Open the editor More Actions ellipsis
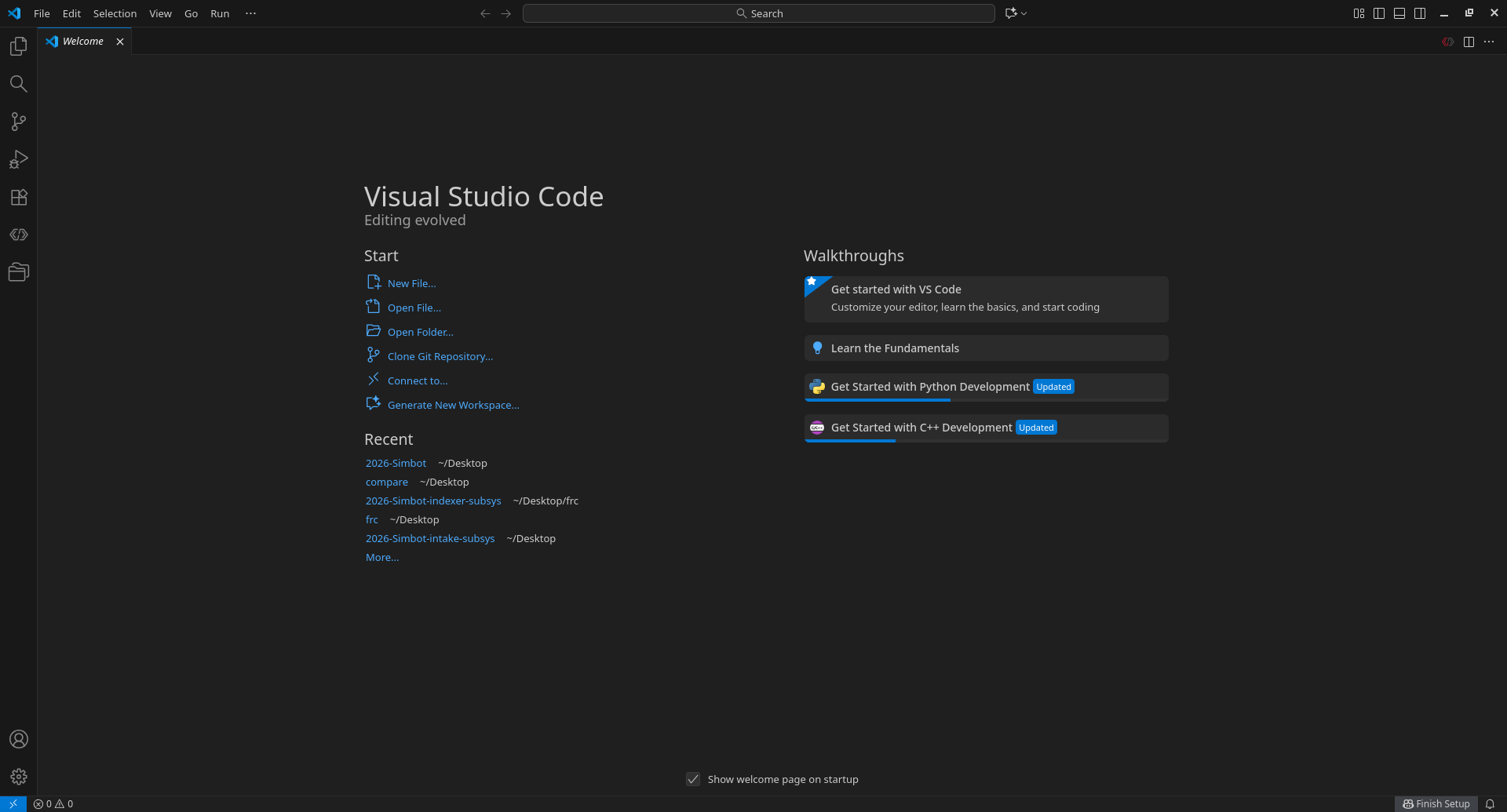1507x812 pixels. 1489,42
